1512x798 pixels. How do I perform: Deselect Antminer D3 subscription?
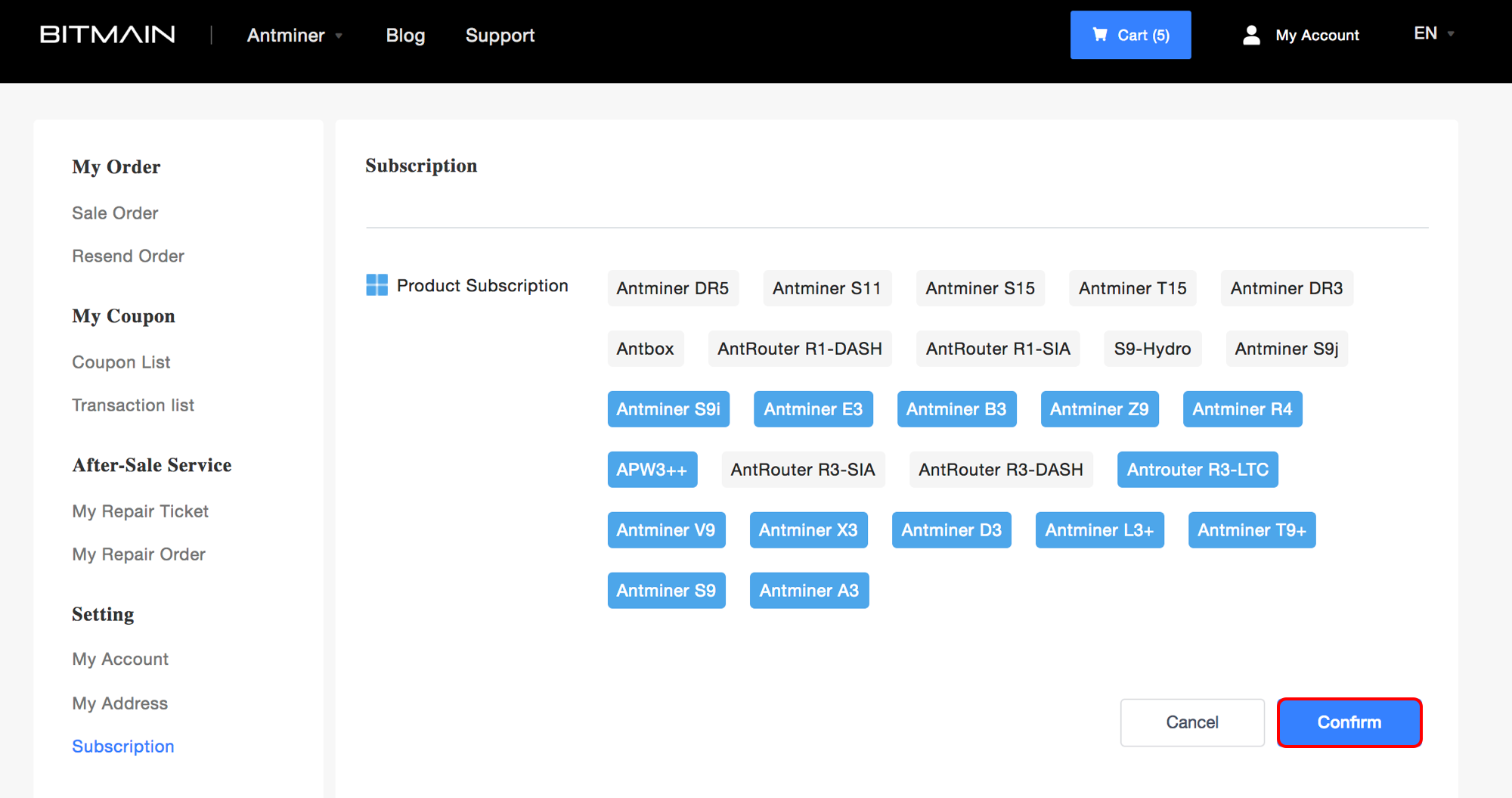(951, 530)
